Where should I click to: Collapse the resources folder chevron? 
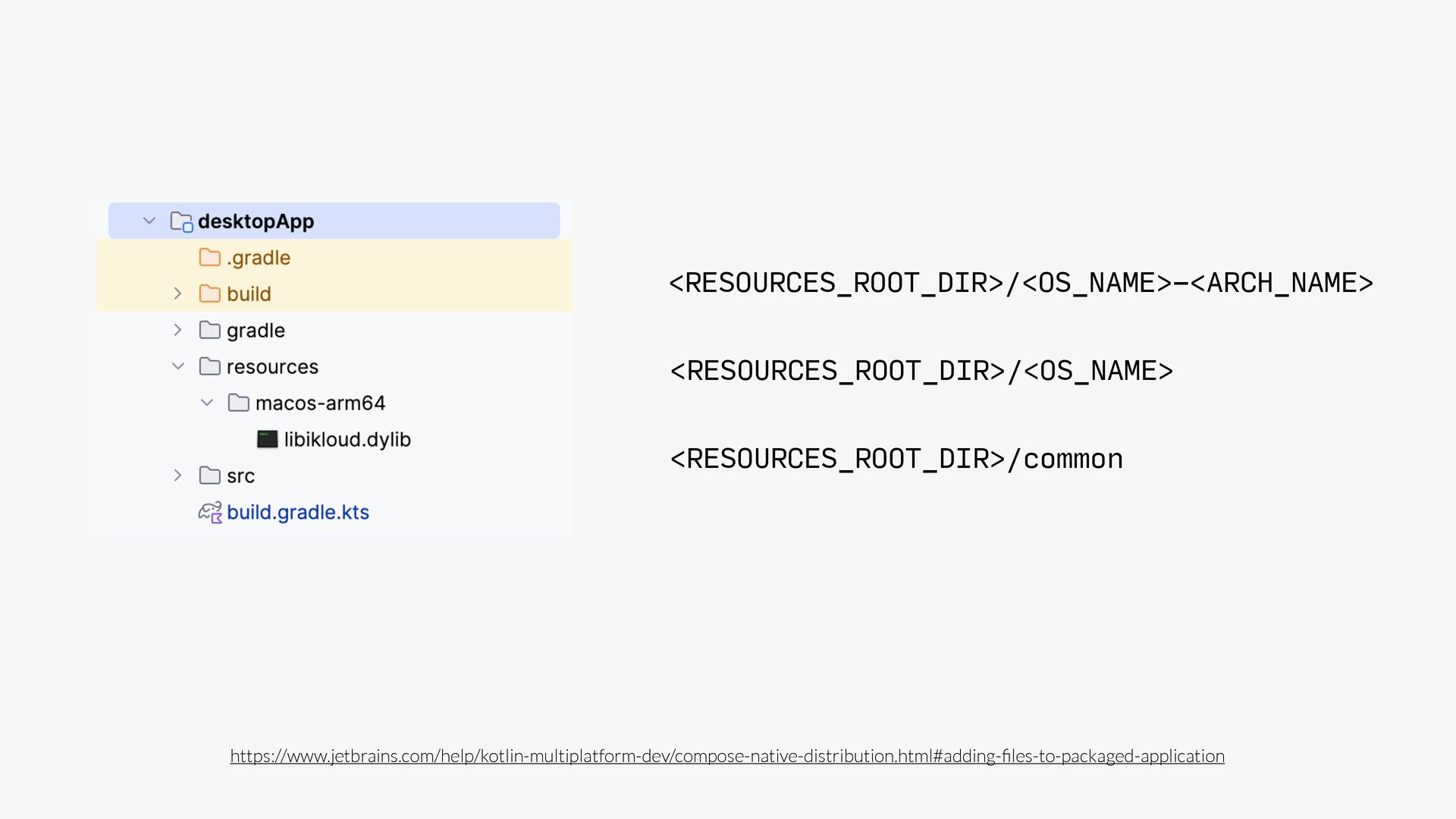point(177,367)
